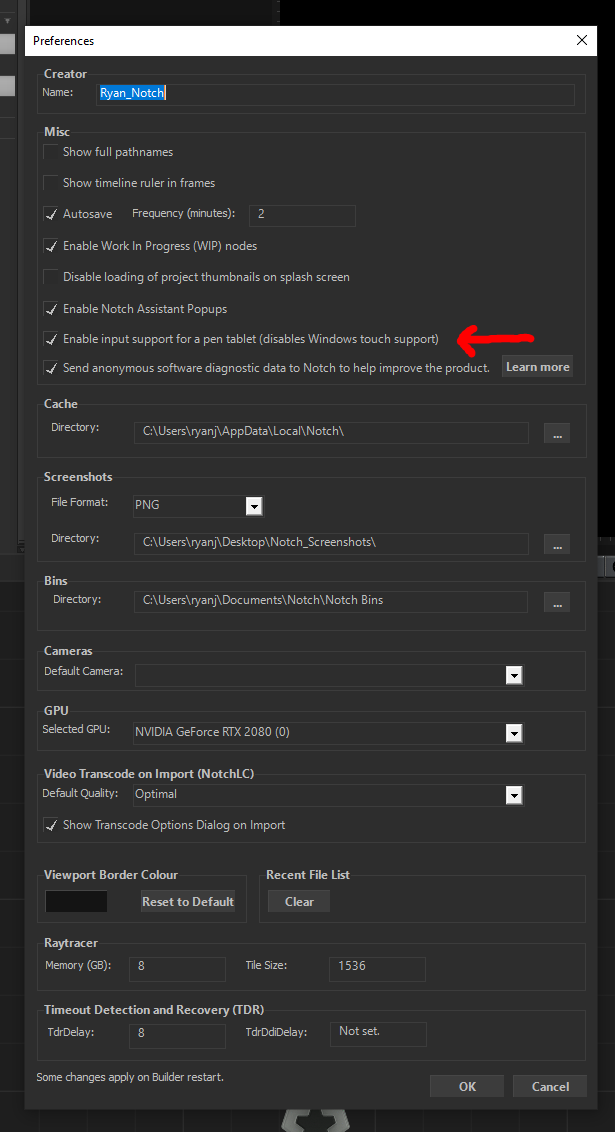Pick the Viewport Border Colour swatch
The height and width of the screenshot is (1132, 615).
[x=77, y=902]
